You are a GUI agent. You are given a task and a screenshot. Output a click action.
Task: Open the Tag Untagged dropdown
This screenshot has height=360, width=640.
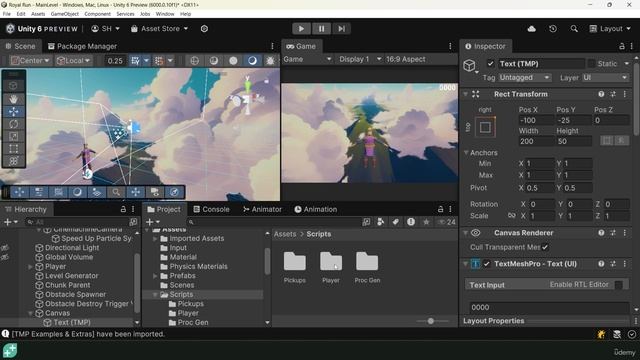(524, 77)
